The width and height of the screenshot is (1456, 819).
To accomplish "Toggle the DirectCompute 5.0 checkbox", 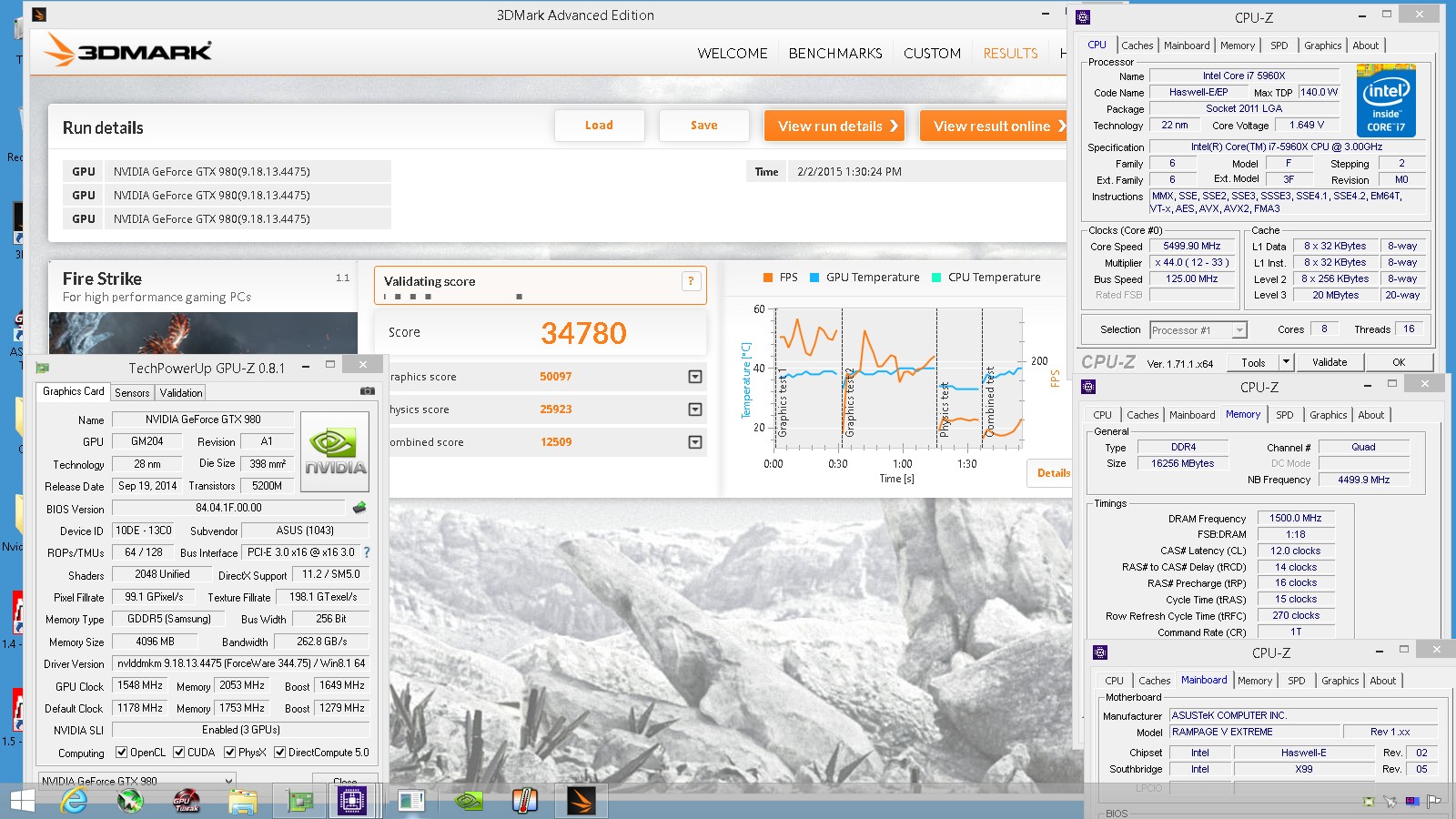I will tap(280, 753).
